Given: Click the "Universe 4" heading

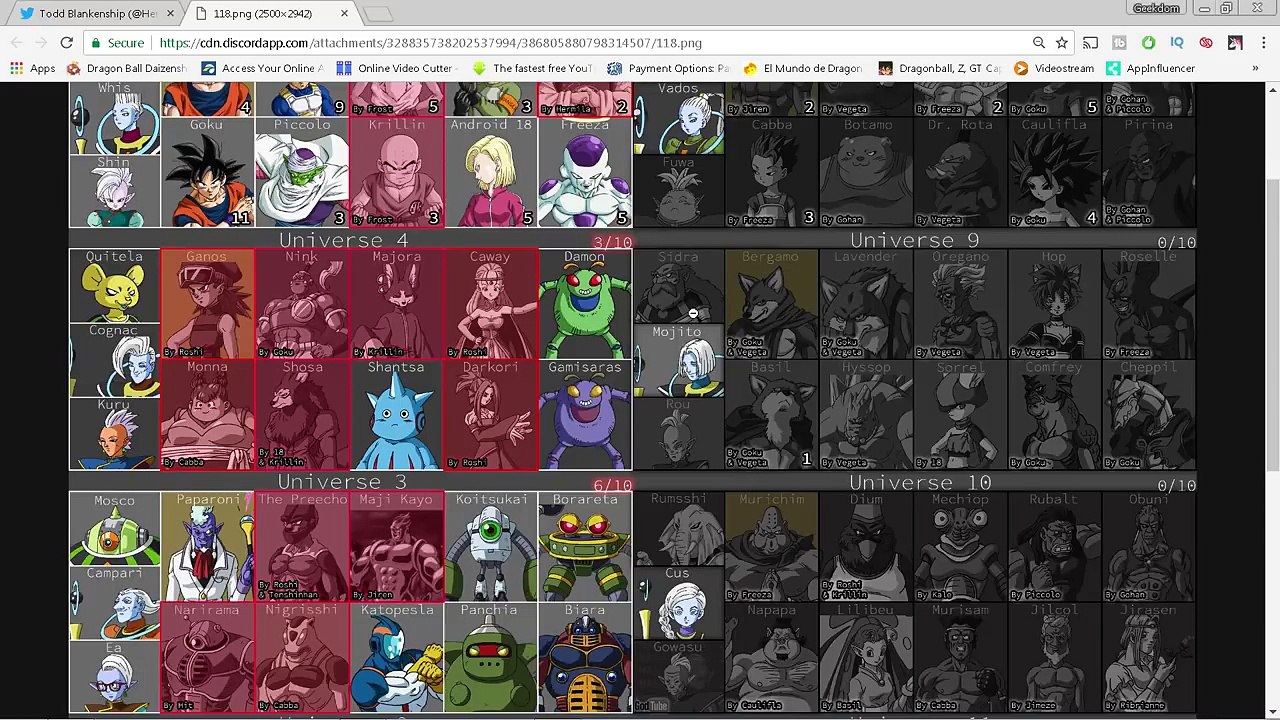Looking at the screenshot, I should [x=344, y=240].
